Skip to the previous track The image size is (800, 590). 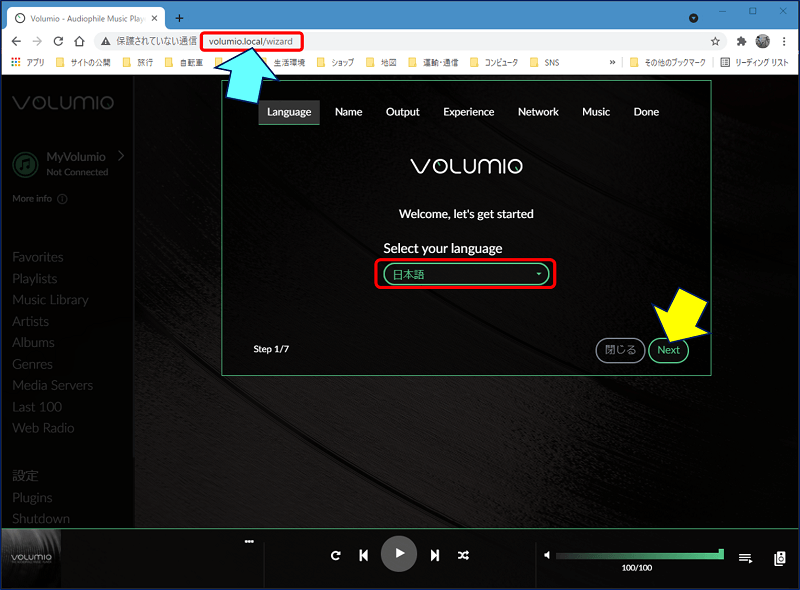coord(364,555)
